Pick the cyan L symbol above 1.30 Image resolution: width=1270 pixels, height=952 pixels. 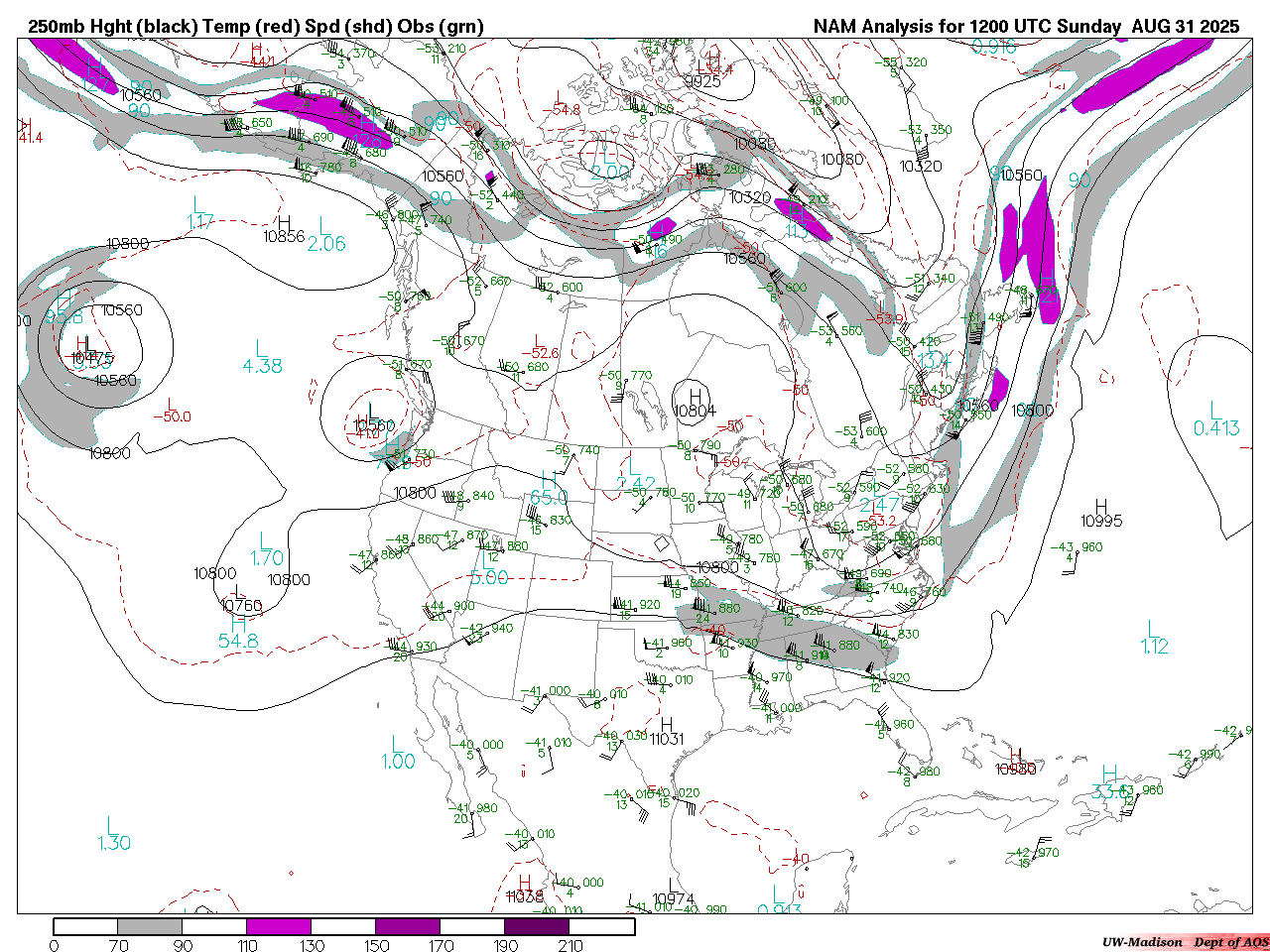112,825
